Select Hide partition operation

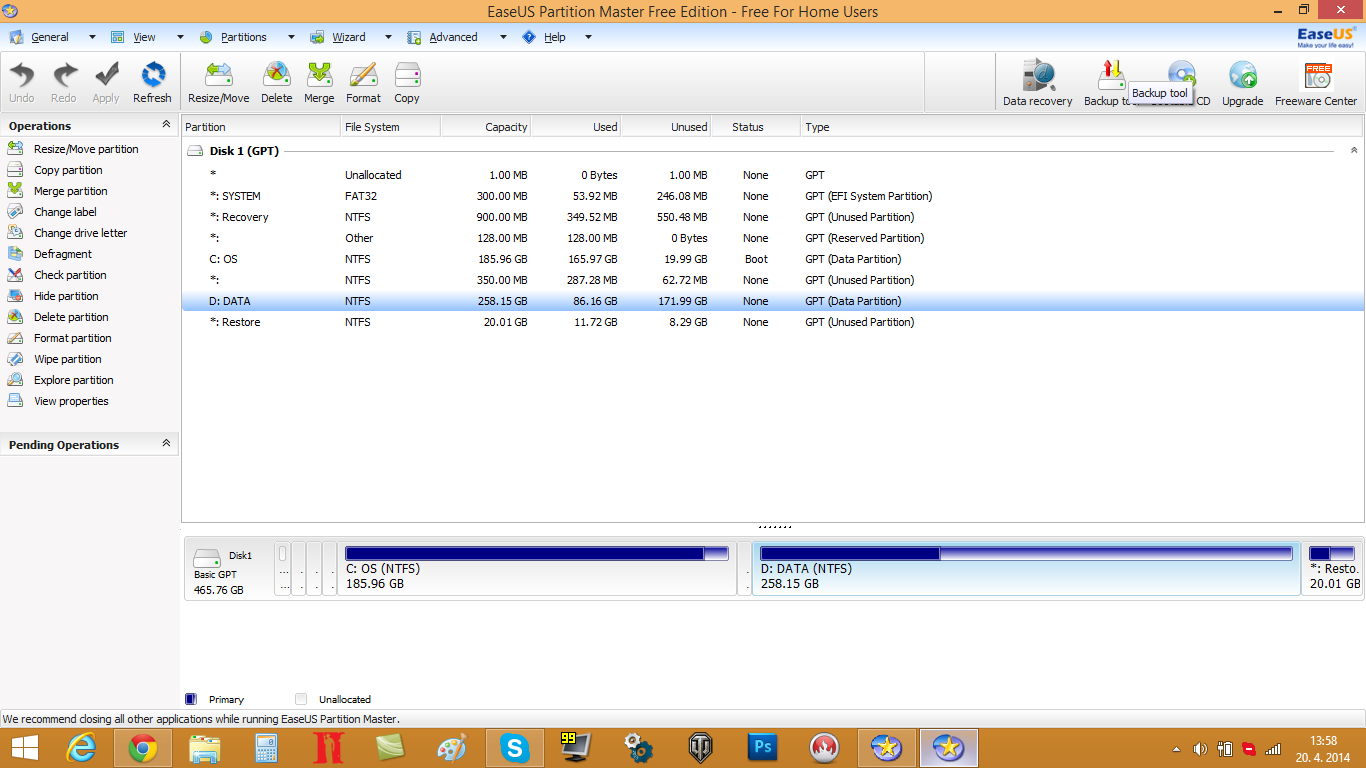point(66,296)
